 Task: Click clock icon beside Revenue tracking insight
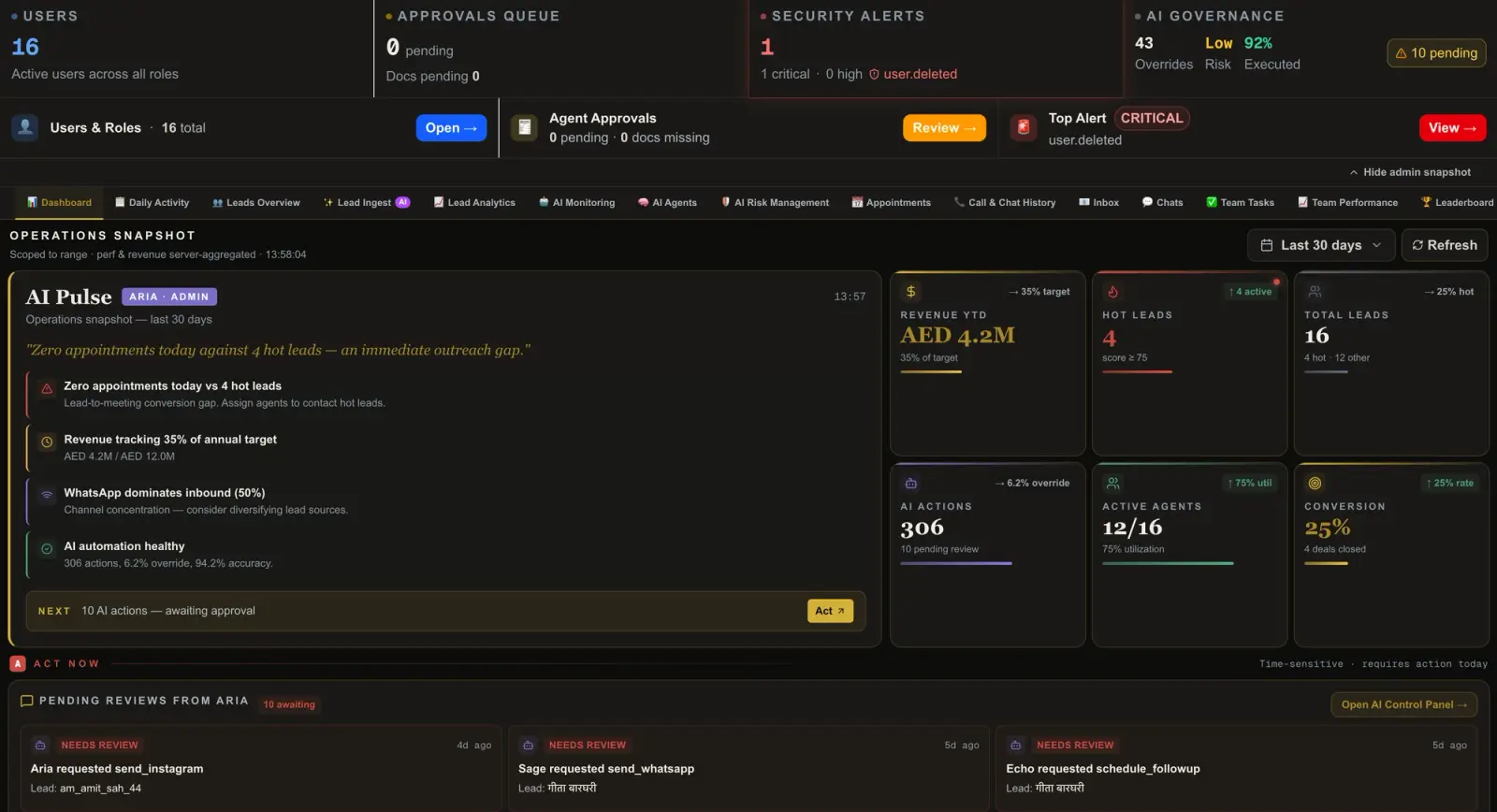(x=47, y=442)
